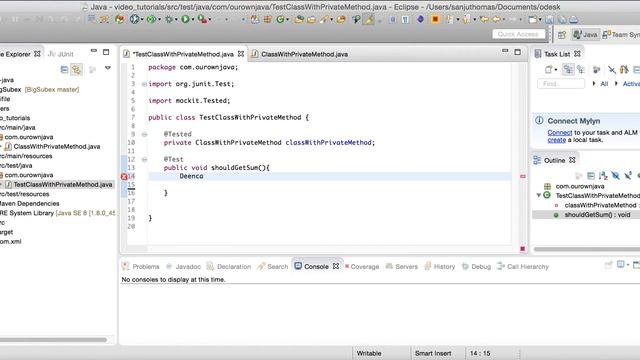Collapse TestClassWithPrivateMethod node in Outline
This screenshot has width=640, height=360.
pyautogui.click(x=539, y=196)
